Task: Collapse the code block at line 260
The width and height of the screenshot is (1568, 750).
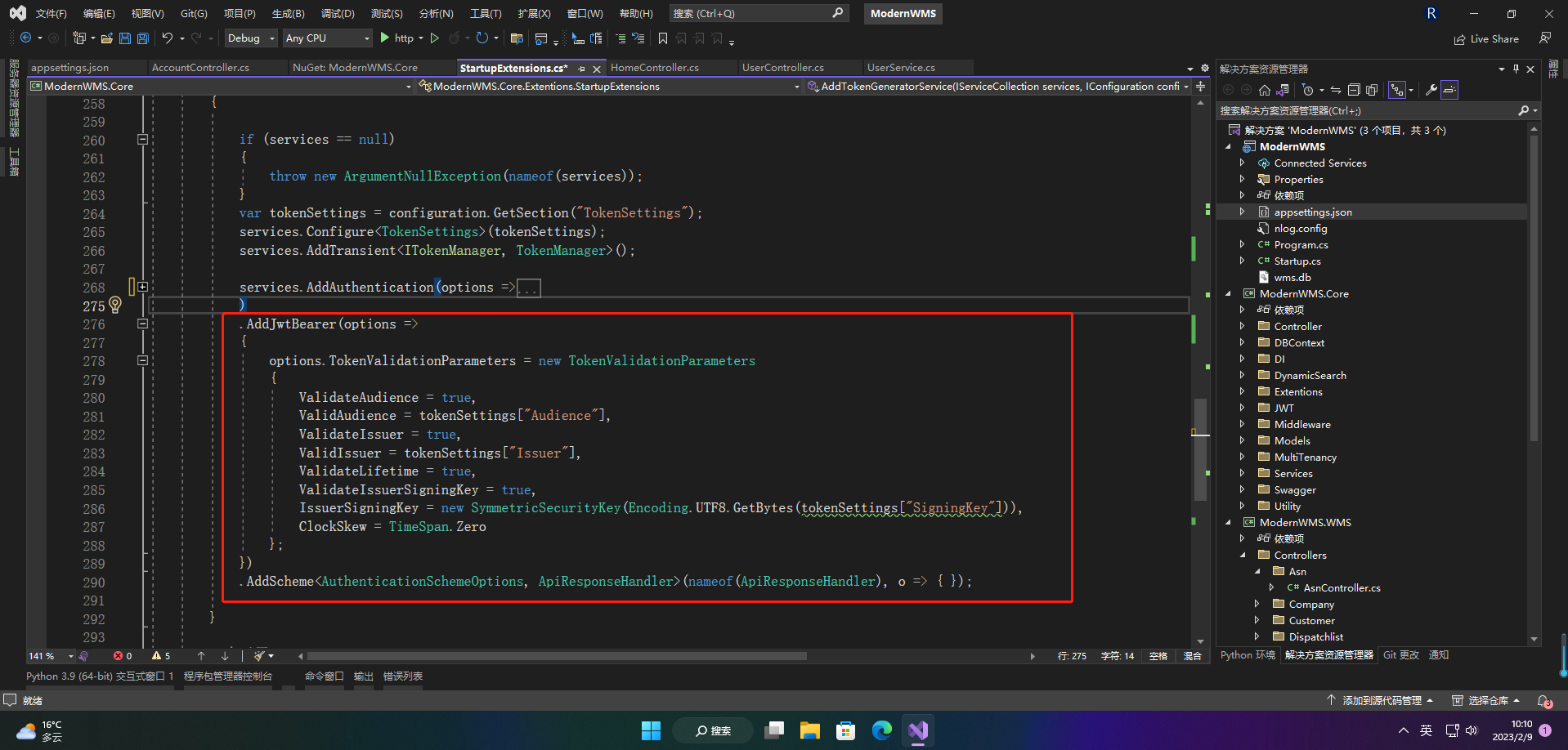Action: coord(142,140)
